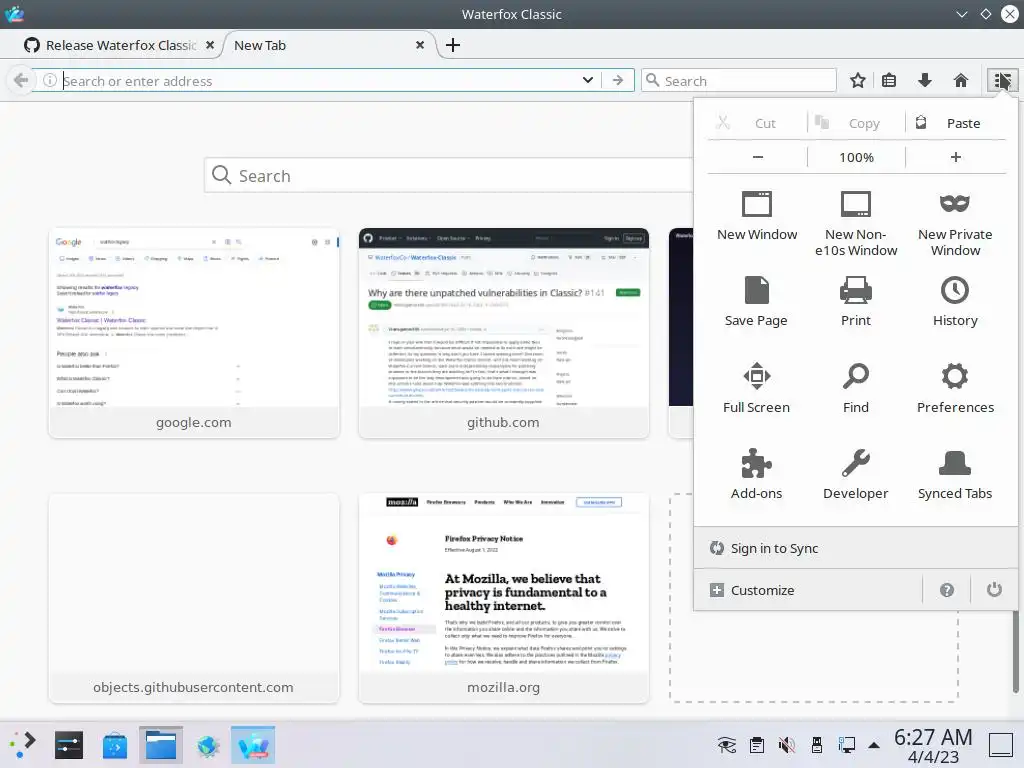
Task: Click the site info icon in the address bar
Action: click(50, 80)
